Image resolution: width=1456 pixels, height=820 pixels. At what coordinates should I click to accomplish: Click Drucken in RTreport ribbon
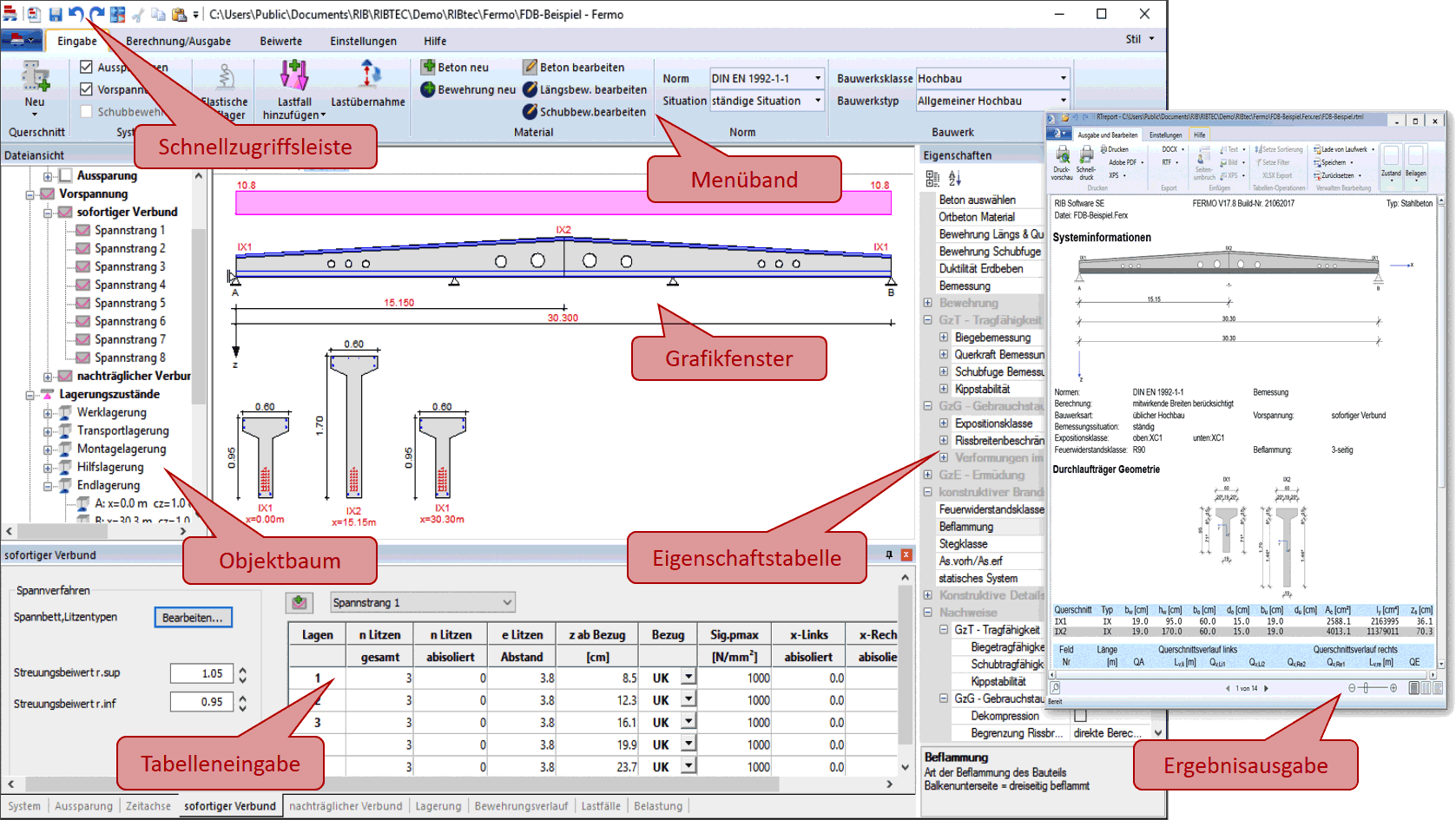pyautogui.click(x=1115, y=149)
